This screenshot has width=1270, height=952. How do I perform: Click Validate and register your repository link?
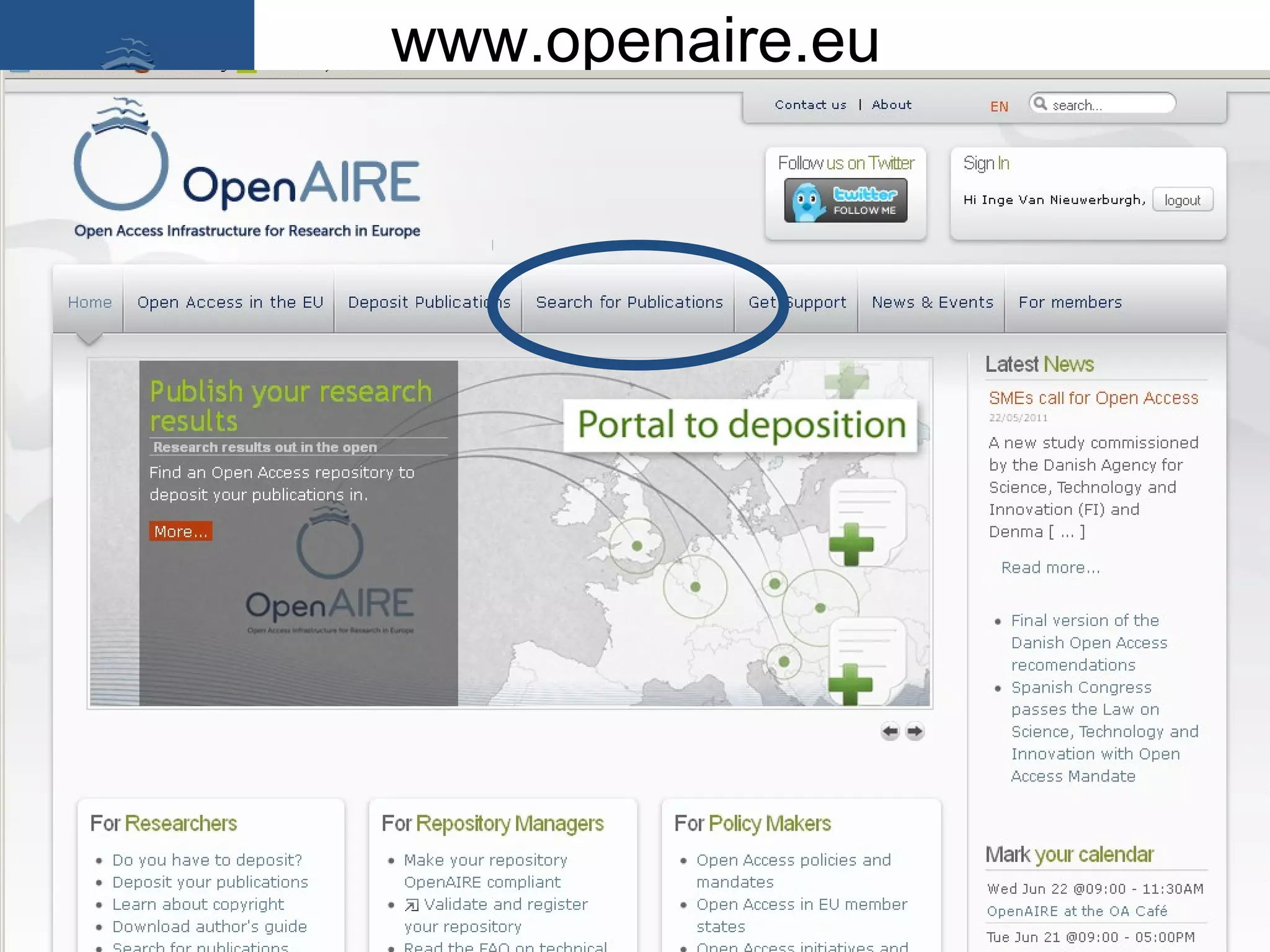[496, 915]
